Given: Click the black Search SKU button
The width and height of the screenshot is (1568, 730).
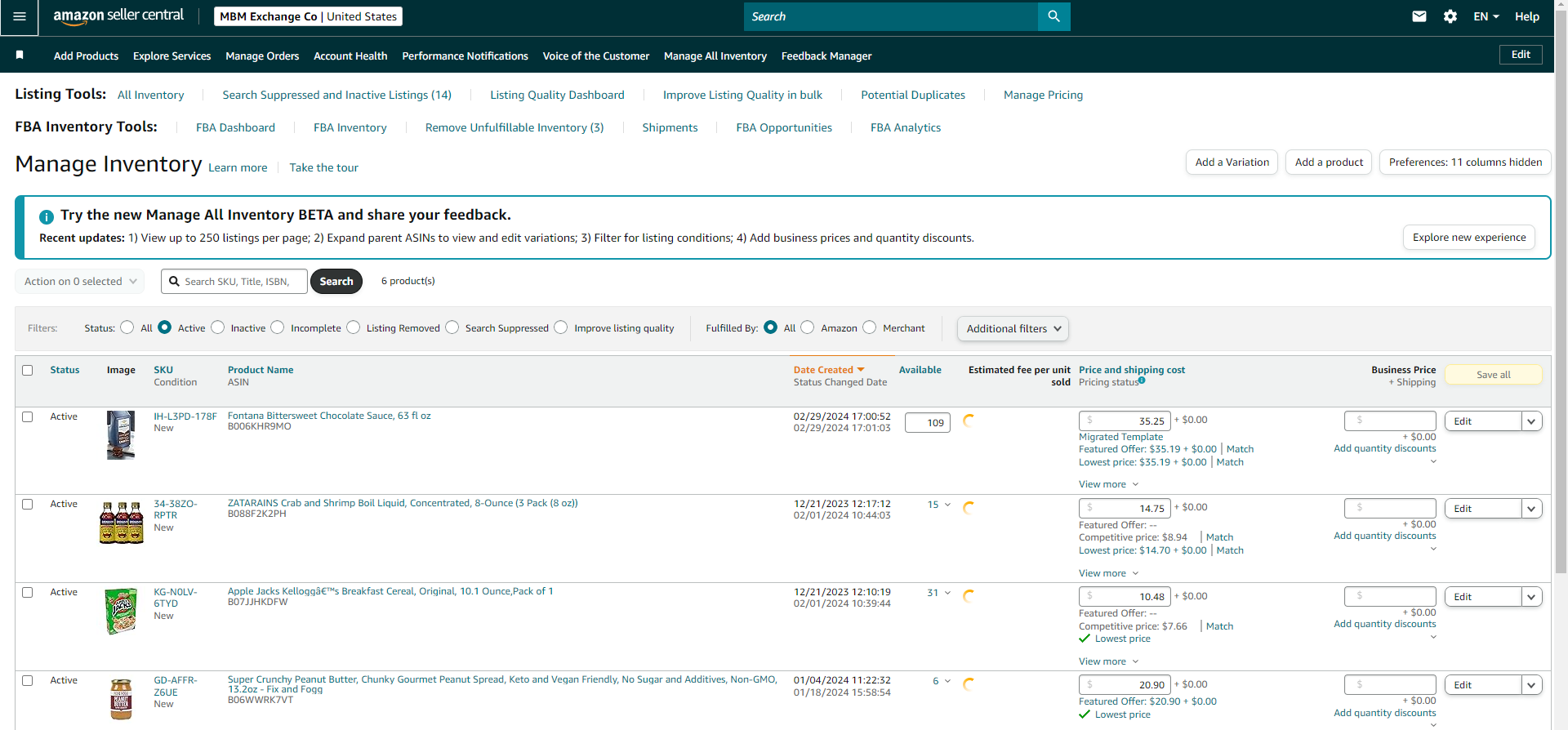Looking at the screenshot, I should 336,282.
